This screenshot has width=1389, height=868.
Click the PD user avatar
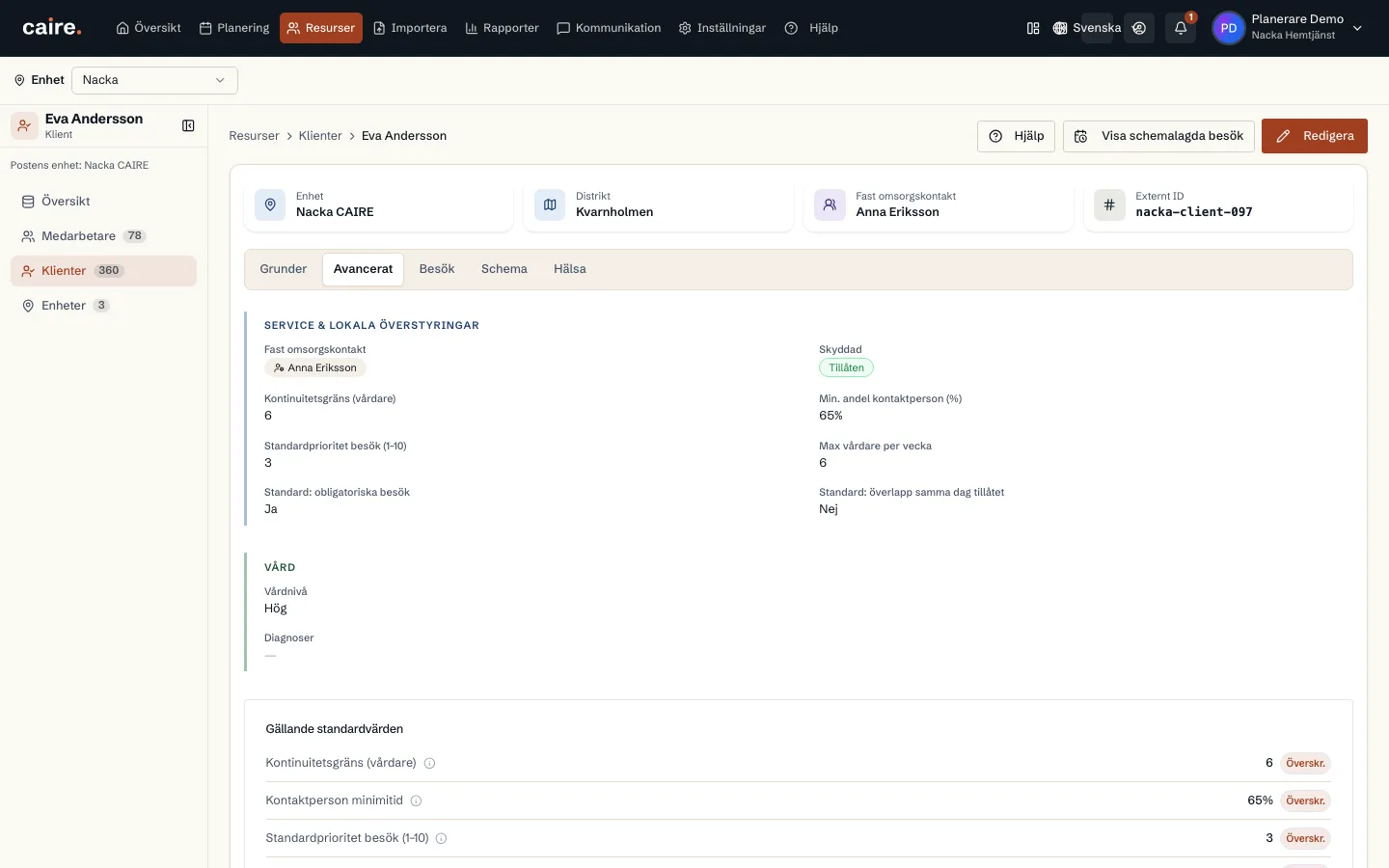click(1228, 28)
